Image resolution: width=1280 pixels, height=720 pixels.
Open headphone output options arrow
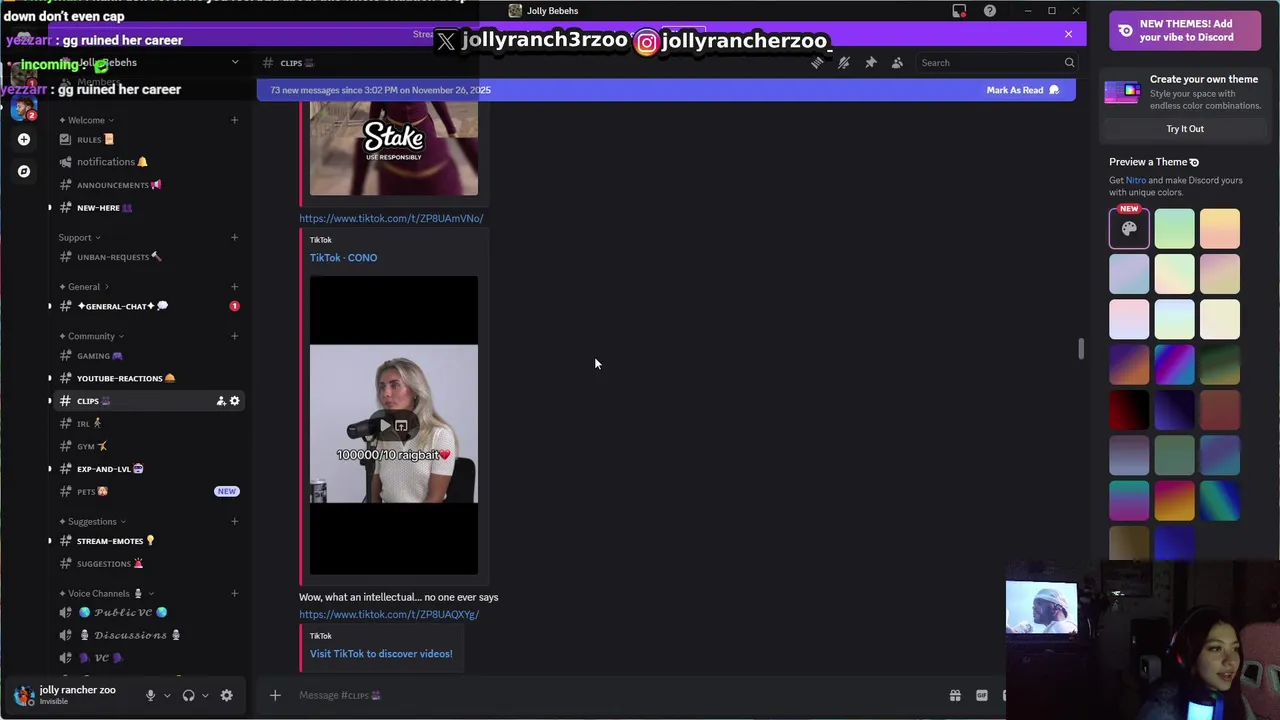click(x=205, y=696)
